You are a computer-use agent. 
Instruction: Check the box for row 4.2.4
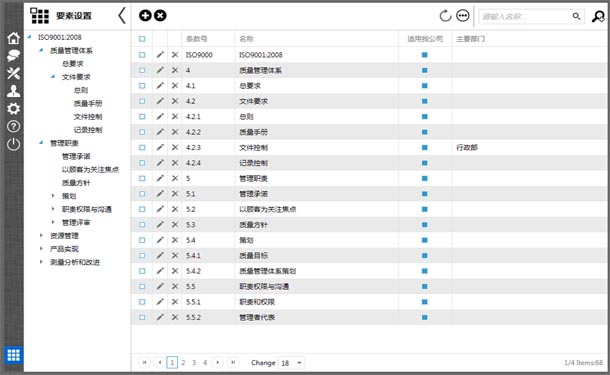[x=142, y=163]
